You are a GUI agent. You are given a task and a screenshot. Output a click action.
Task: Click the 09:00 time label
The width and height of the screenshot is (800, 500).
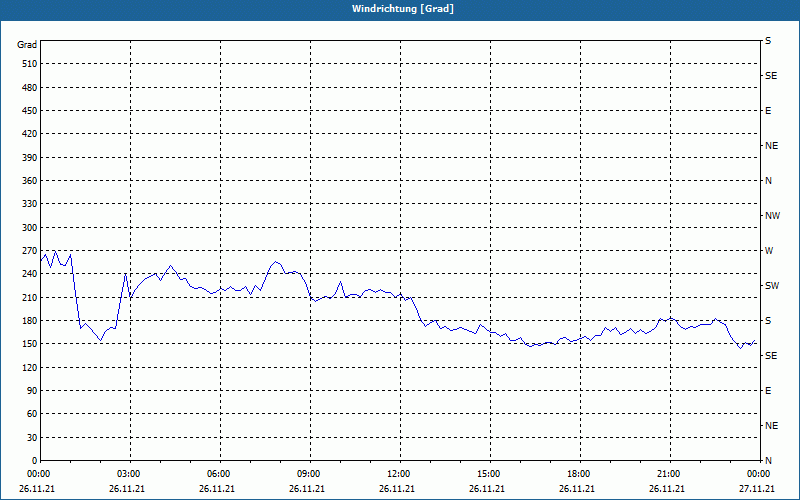pos(310,474)
